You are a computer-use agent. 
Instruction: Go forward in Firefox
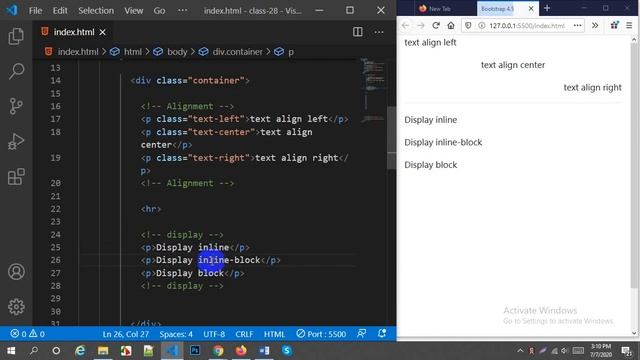coord(420,25)
